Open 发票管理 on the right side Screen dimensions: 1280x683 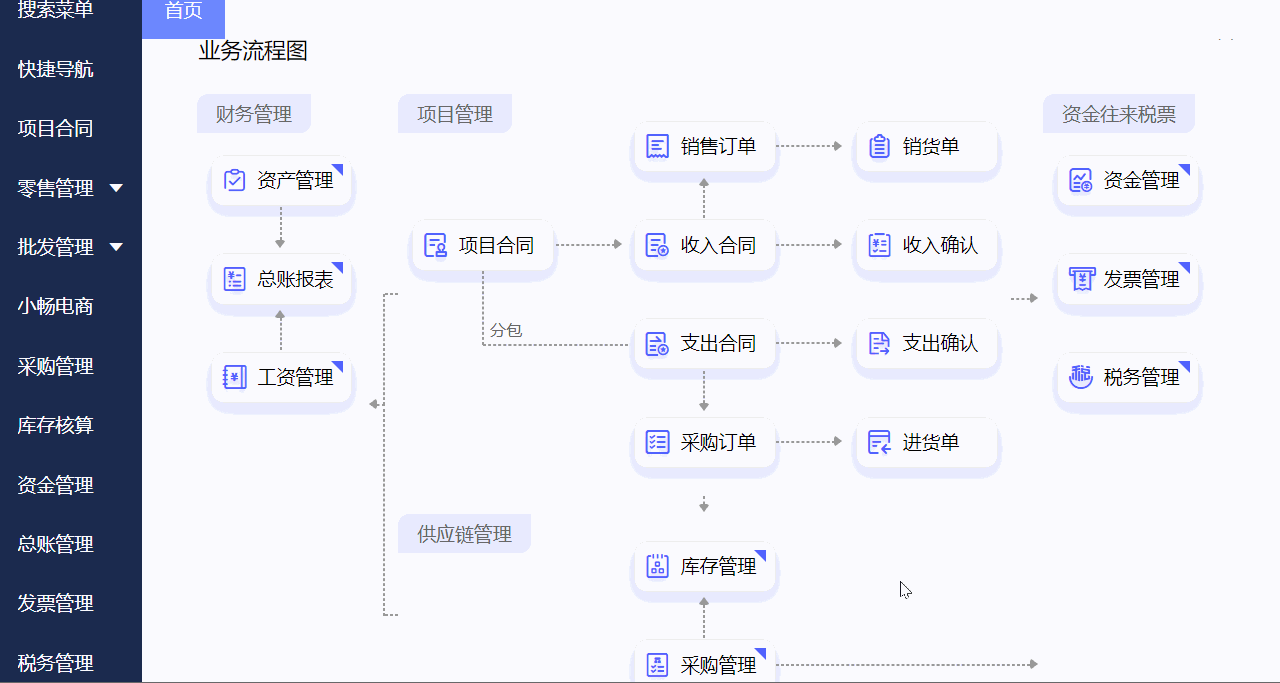[1080, 280]
